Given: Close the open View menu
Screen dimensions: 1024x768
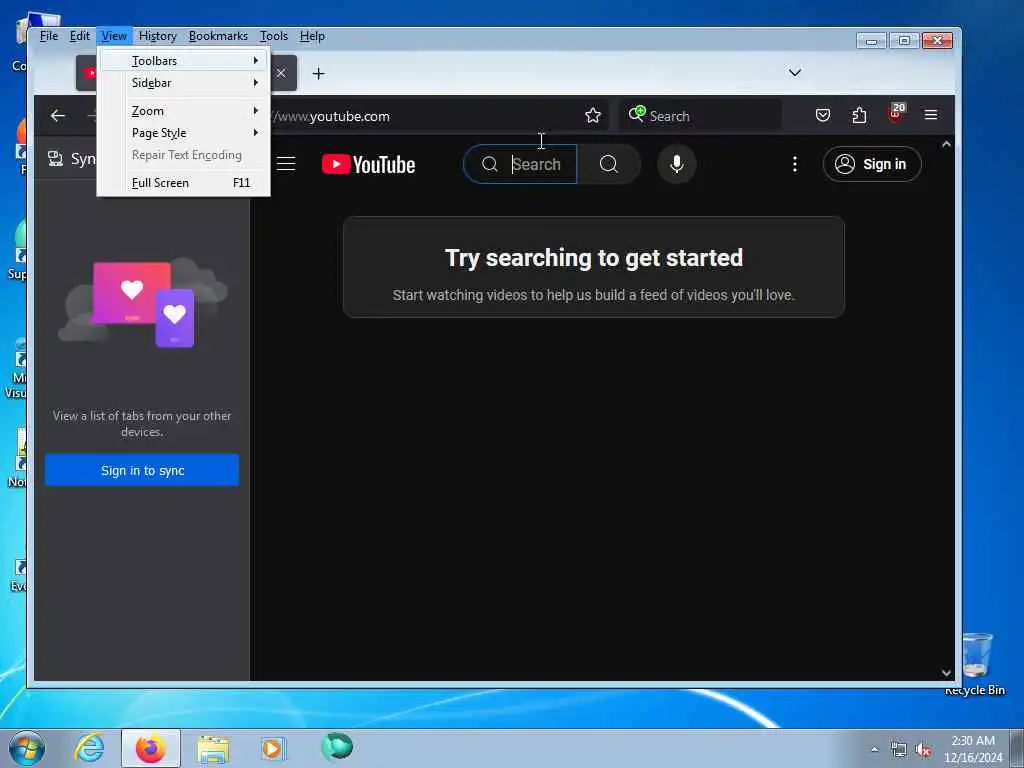Looking at the screenshot, I should [114, 36].
